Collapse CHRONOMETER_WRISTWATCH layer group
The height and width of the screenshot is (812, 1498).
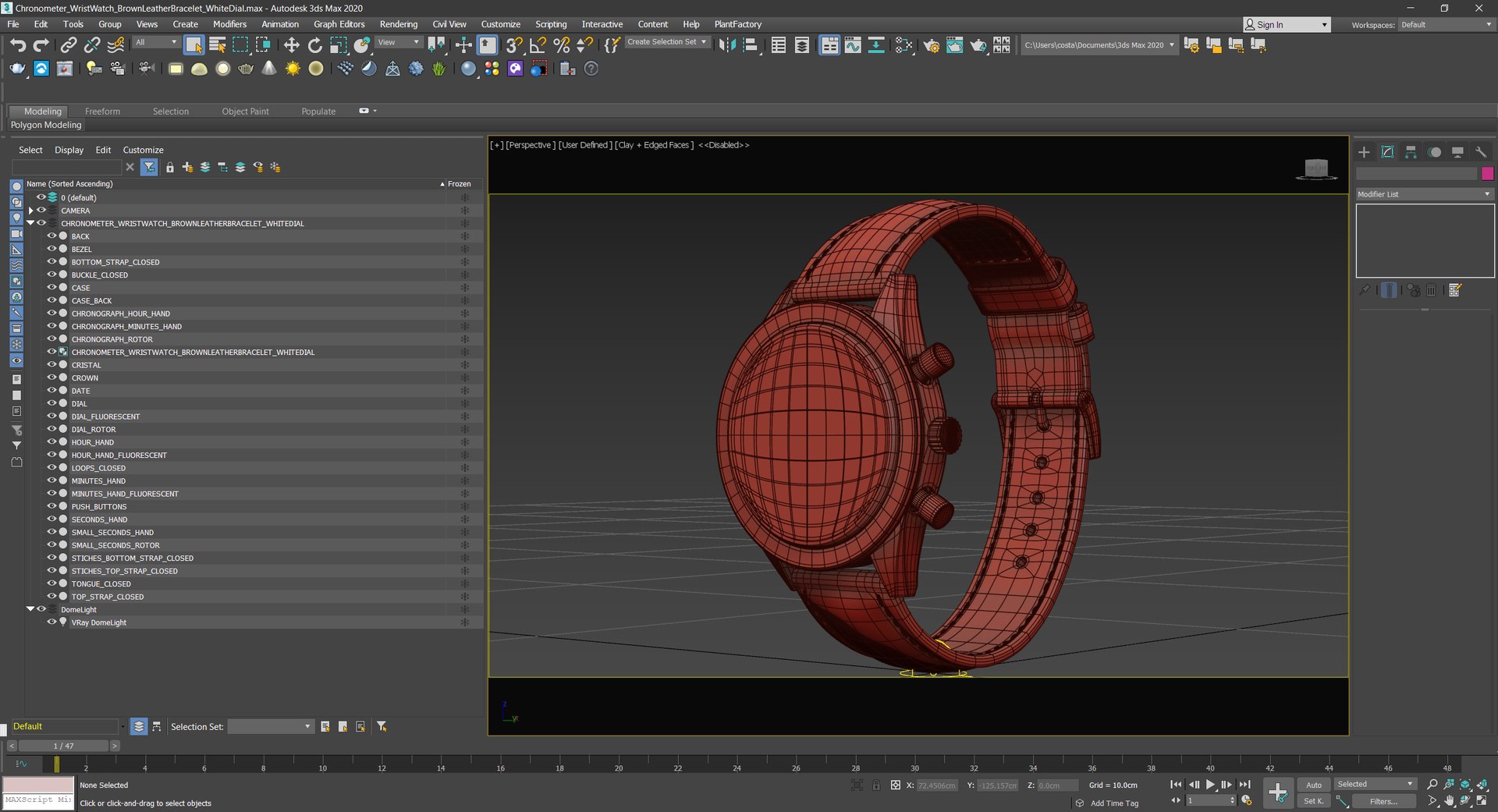[x=30, y=223]
